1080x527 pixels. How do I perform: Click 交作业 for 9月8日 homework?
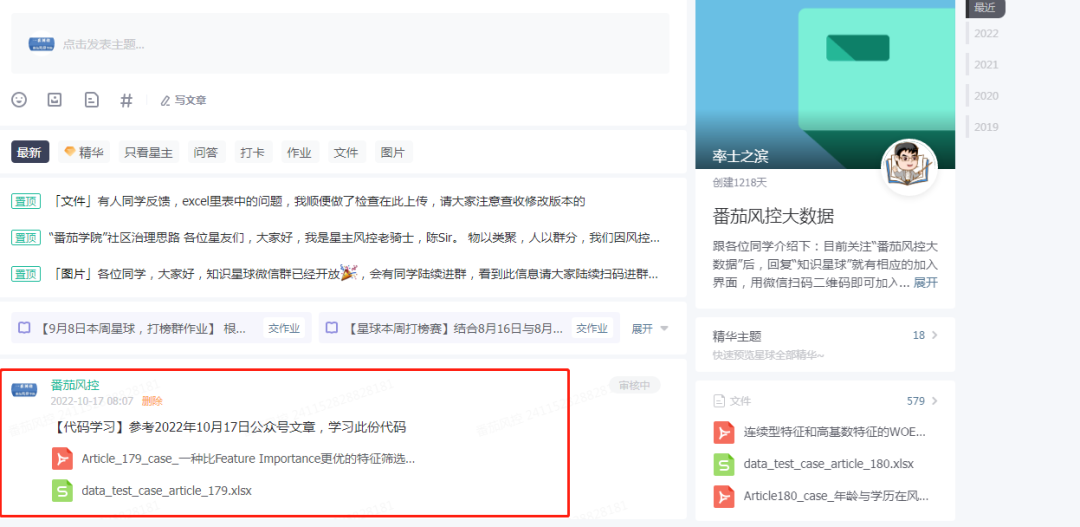[x=284, y=328]
